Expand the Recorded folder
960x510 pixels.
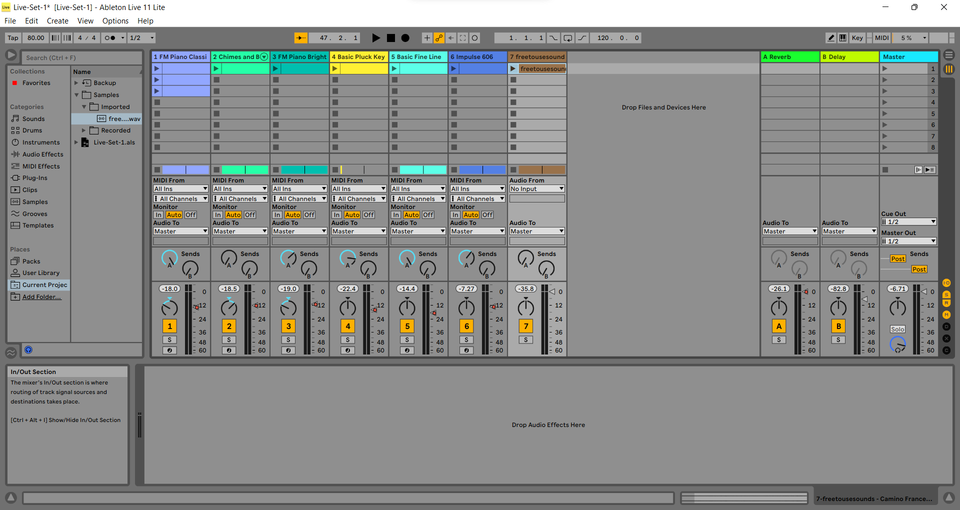pyautogui.click(x=84, y=130)
